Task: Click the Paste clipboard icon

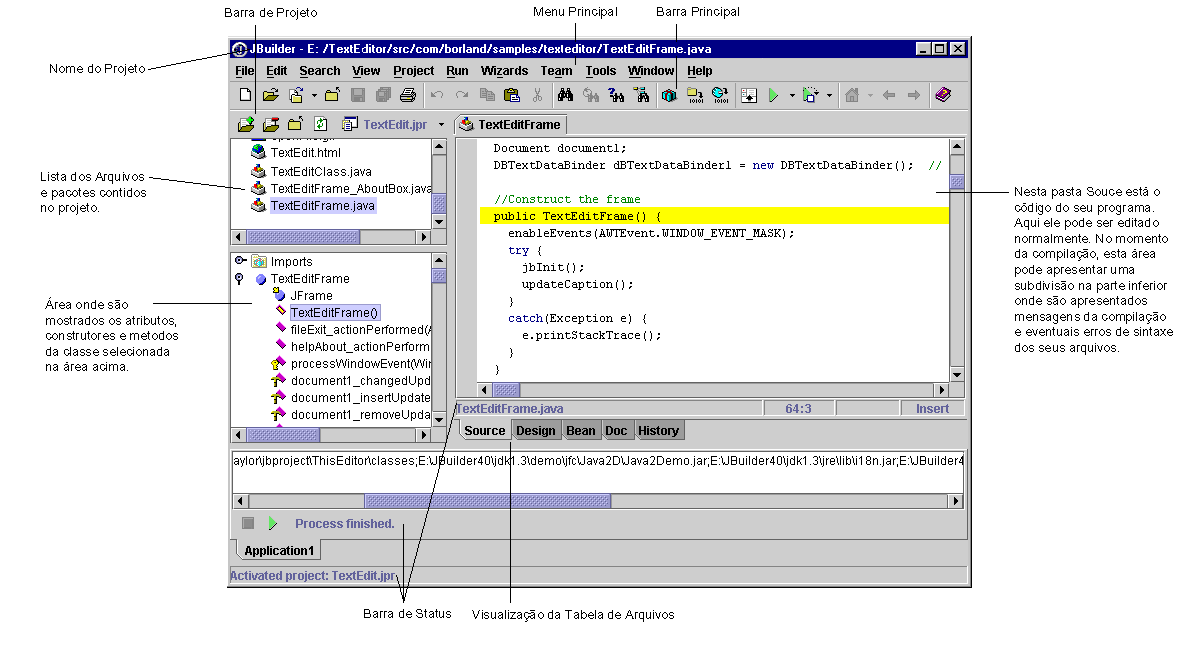Action: pos(512,96)
